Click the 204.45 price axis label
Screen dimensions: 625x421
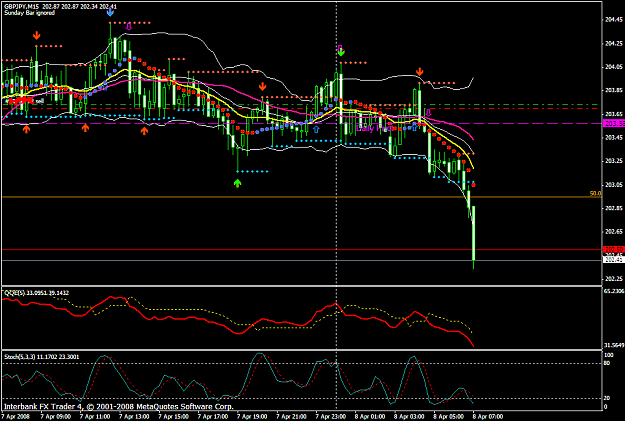click(614, 20)
